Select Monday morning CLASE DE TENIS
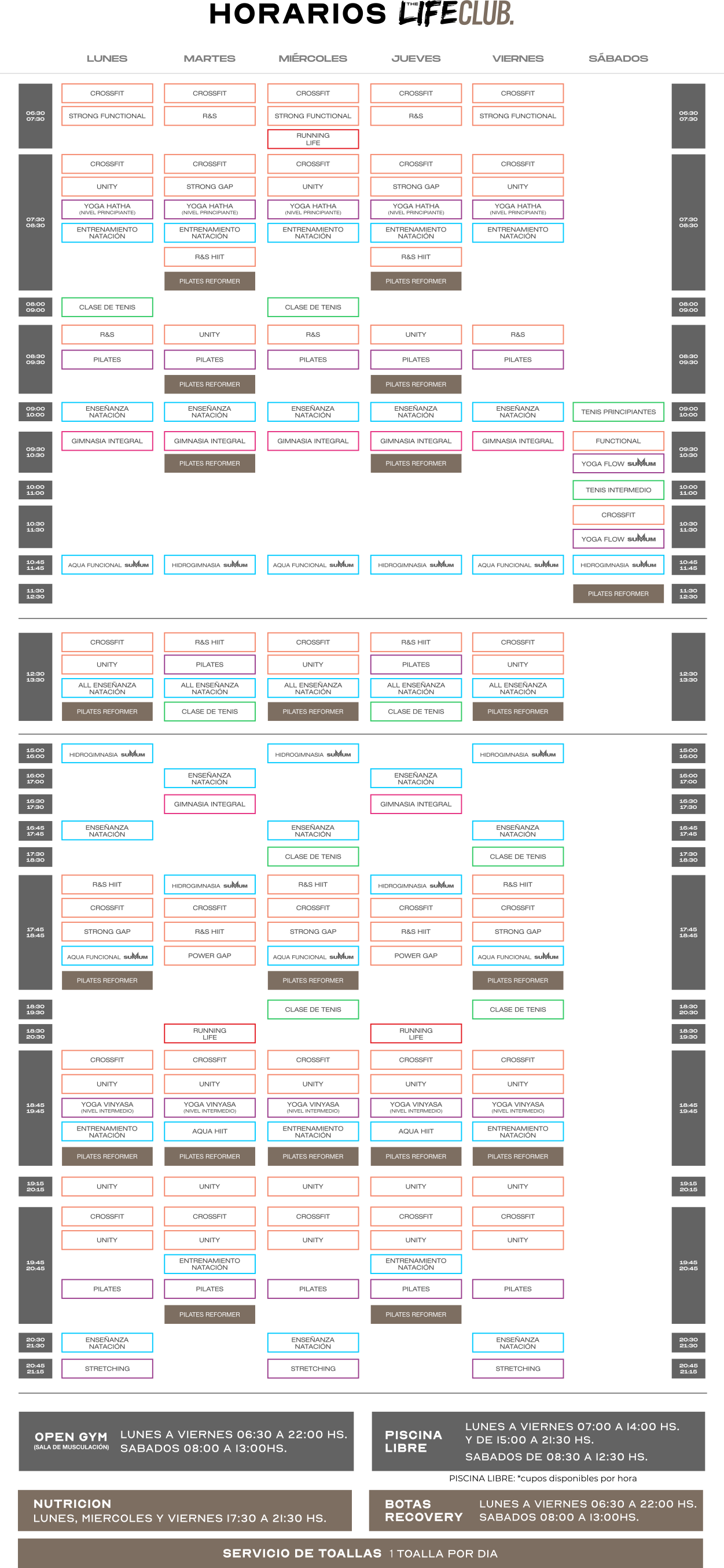Viewport: 724px width, 1568px height. coord(107,307)
